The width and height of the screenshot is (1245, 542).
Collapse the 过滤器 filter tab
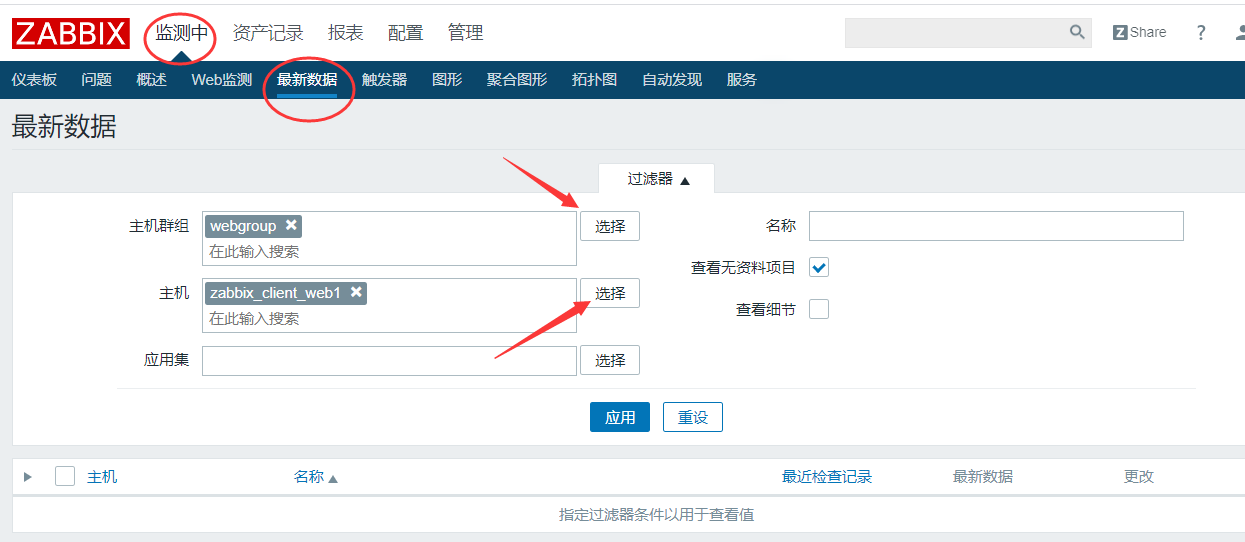coord(658,179)
